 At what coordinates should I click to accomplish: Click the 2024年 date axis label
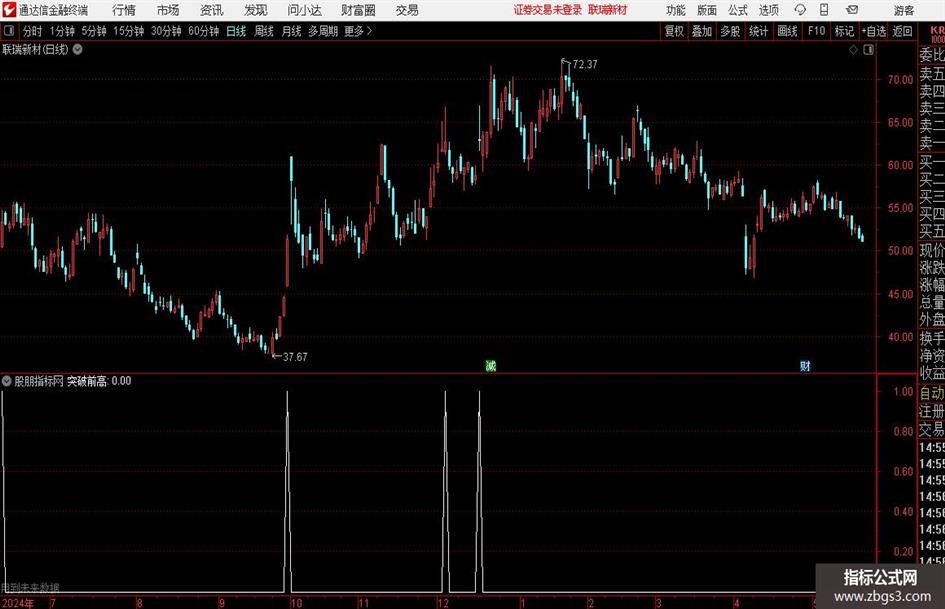coord(17,603)
